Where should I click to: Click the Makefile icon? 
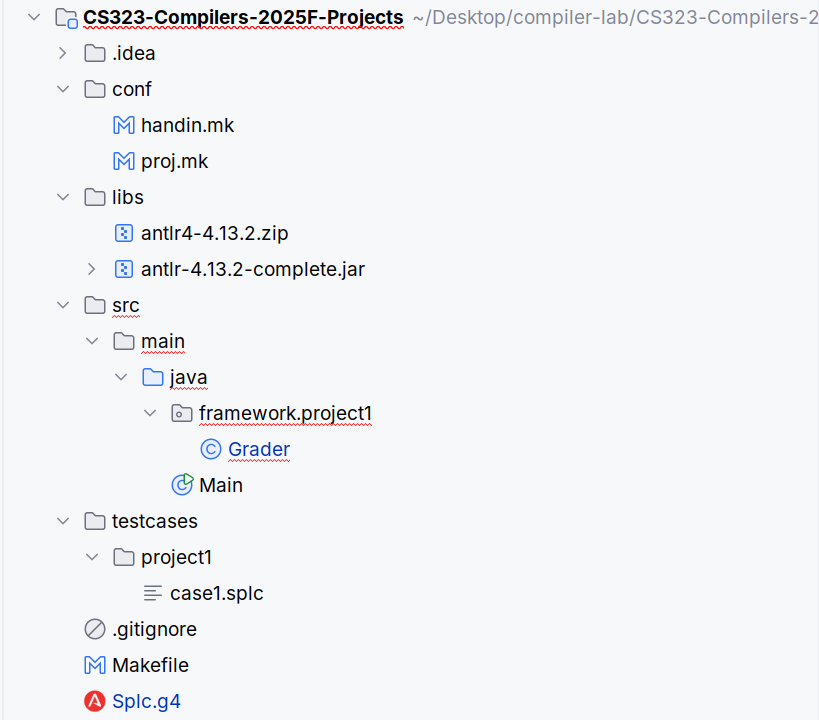(95, 665)
